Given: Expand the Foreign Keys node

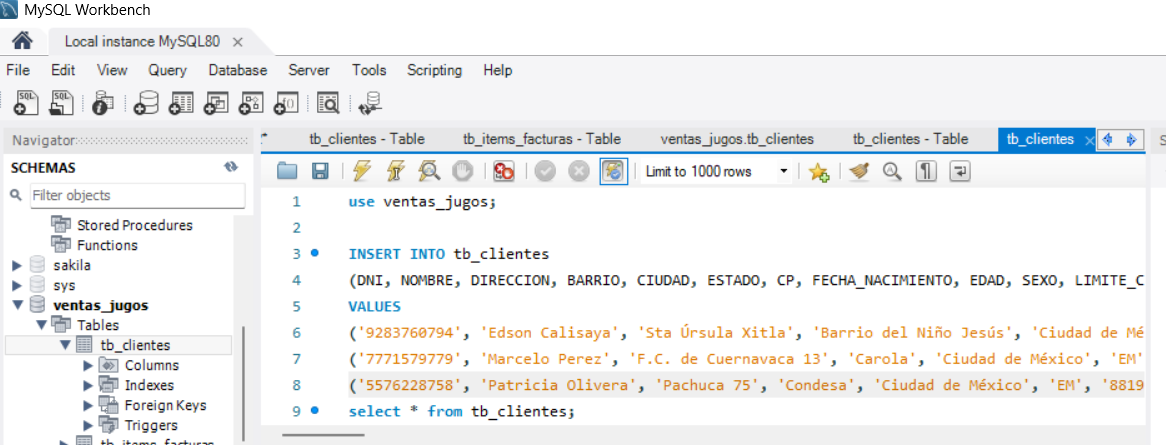Looking at the screenshot, I should pos(88,406).
